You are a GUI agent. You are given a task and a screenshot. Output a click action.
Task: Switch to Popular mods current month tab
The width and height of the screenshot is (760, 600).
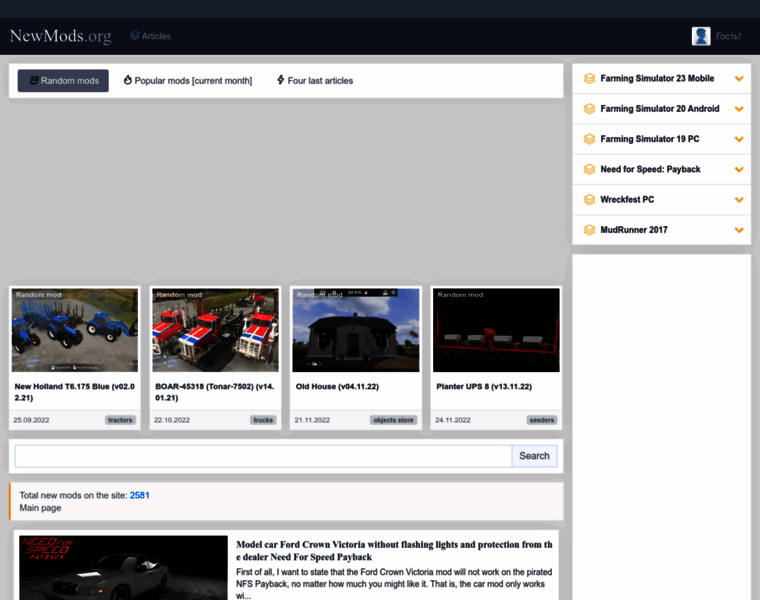(x=193, y=80)
